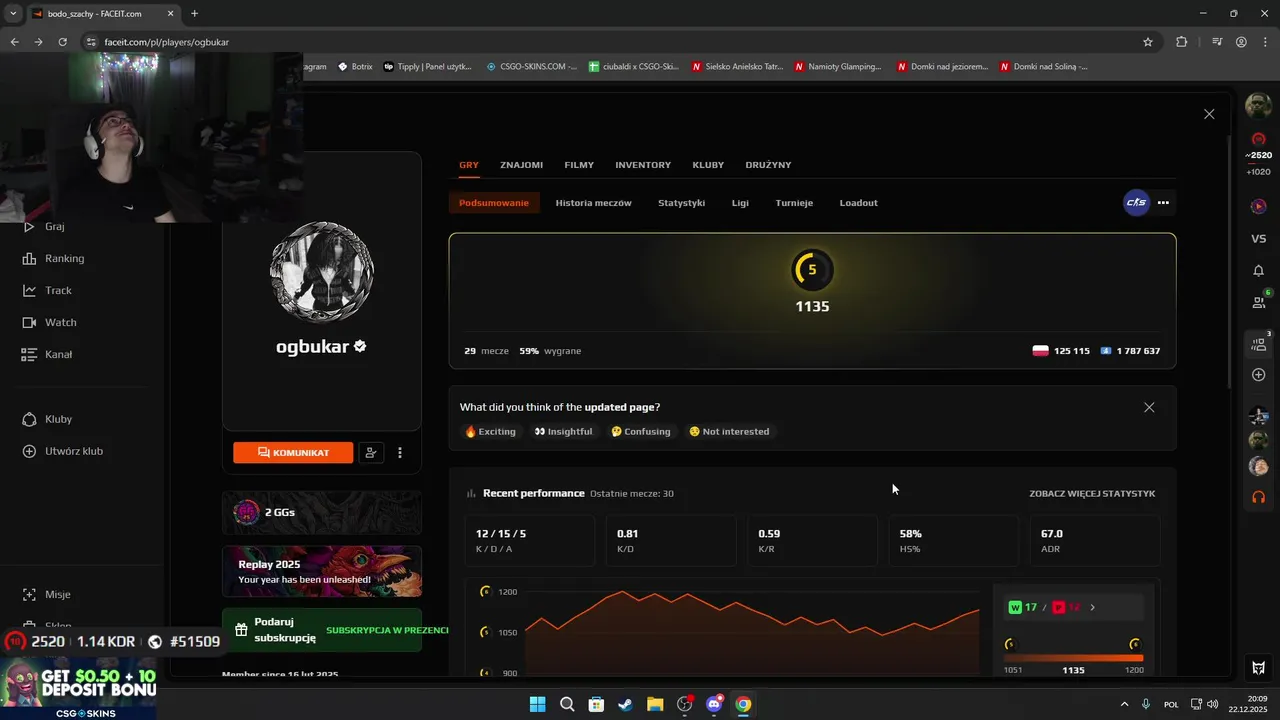Image resolution: width=1280 pixels, height=720 pixels.
Task: Open party icon with badge 3
Action: pos(1260,343)
